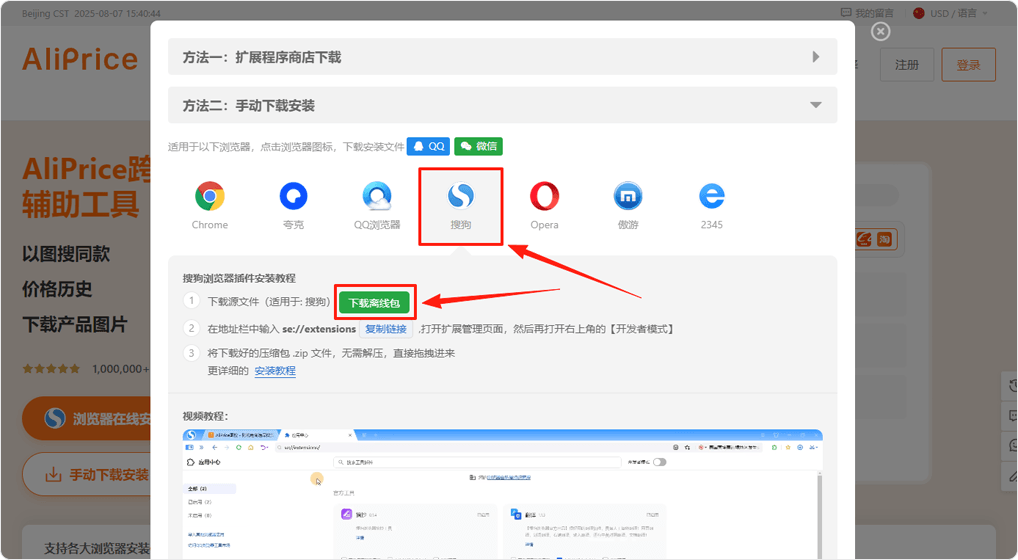Viewport: 1018px width, 560px height.
Task: Click the 登录 button
Action: (968, 65)
